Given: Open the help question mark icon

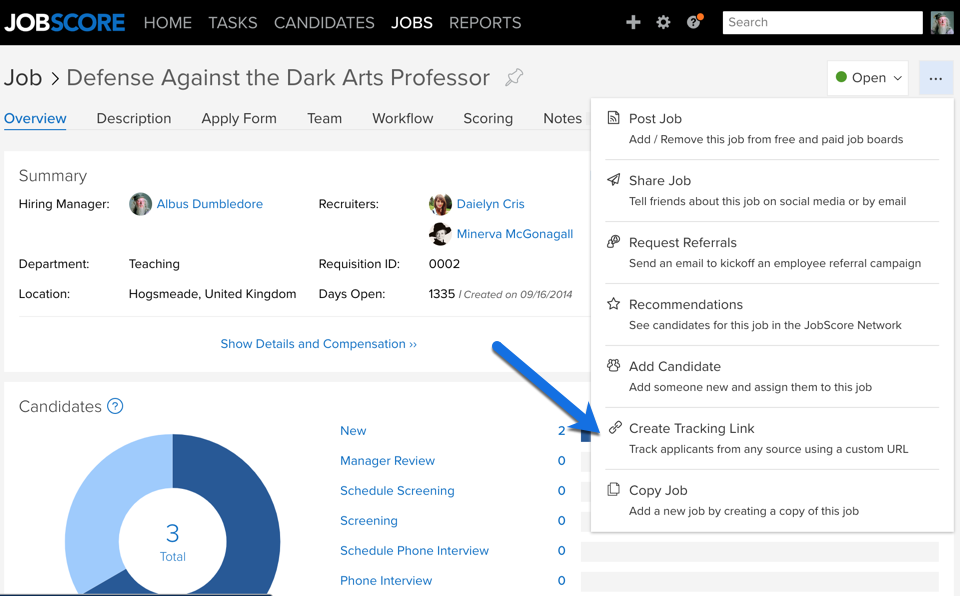Looking at the screenshot, I should pos(694,22).
